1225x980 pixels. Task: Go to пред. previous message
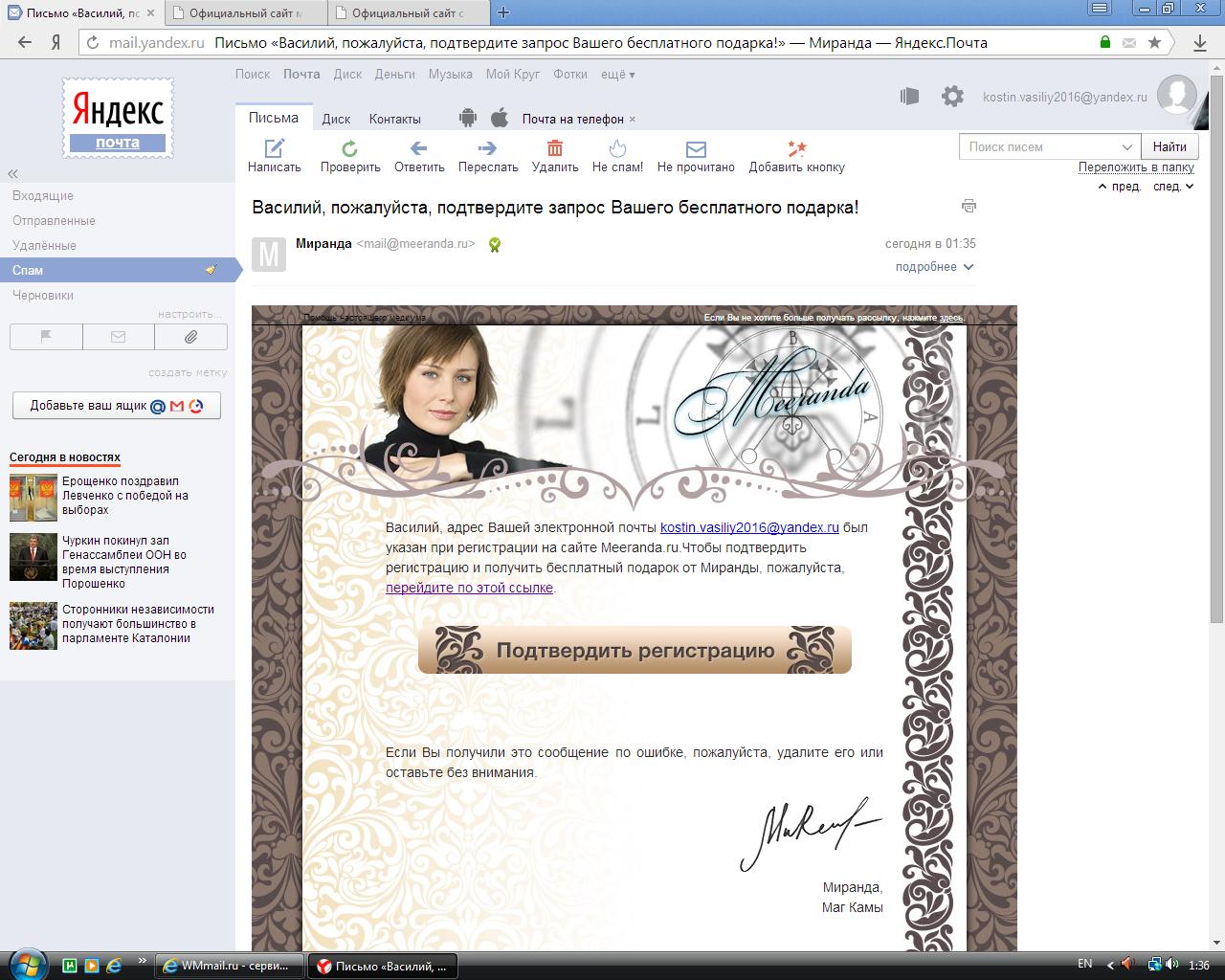1120,187
